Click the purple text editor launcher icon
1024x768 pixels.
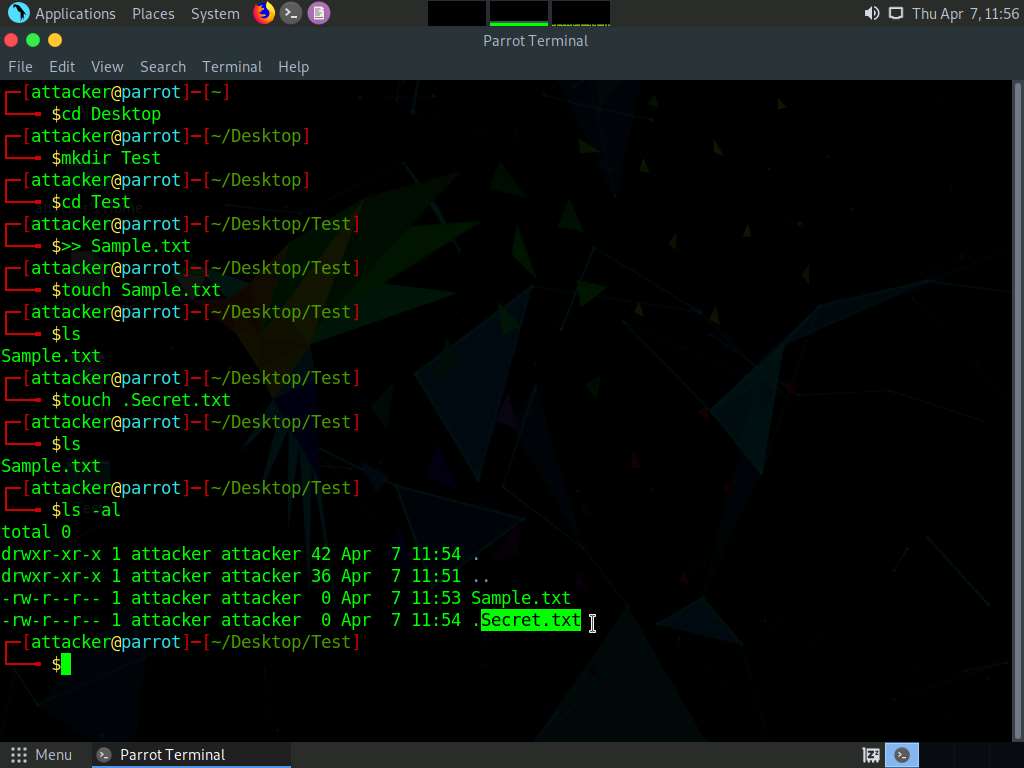click(318, 13)
